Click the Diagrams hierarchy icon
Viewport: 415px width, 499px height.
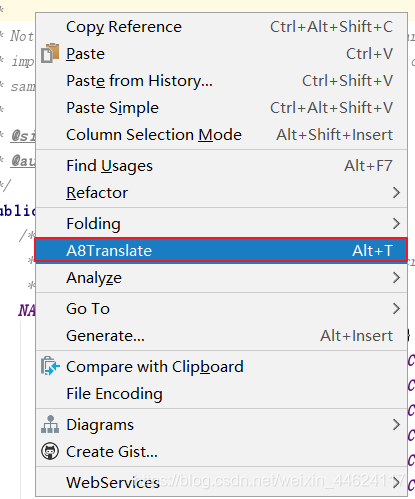pyautogui.click(x=50, y=424)
